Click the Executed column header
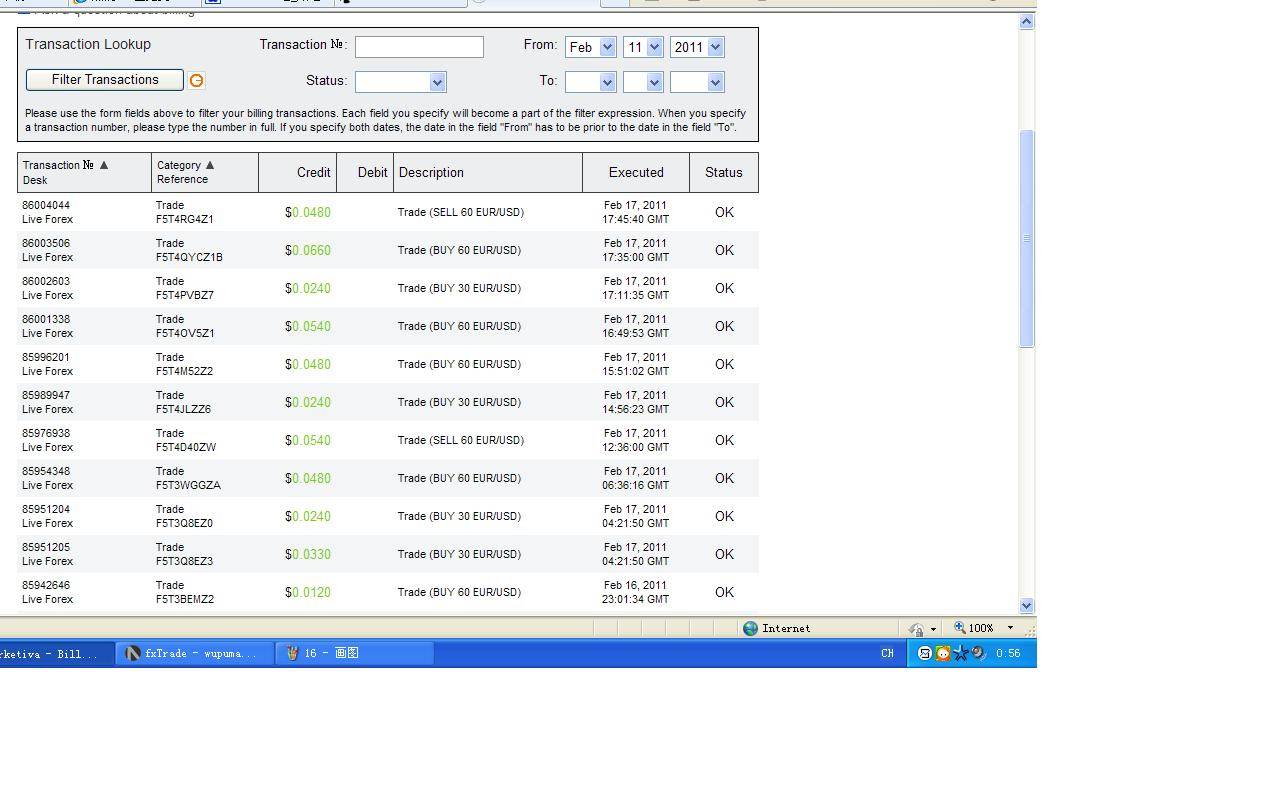Screen dimensions: 1280x800 click(x=636, y=172)
